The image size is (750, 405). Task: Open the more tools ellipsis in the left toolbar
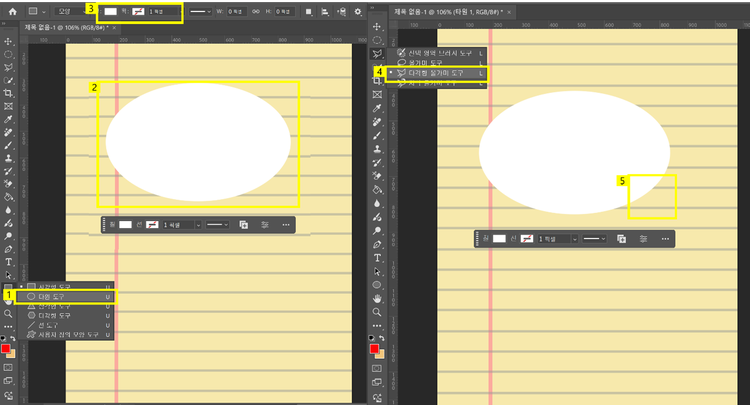8,327
